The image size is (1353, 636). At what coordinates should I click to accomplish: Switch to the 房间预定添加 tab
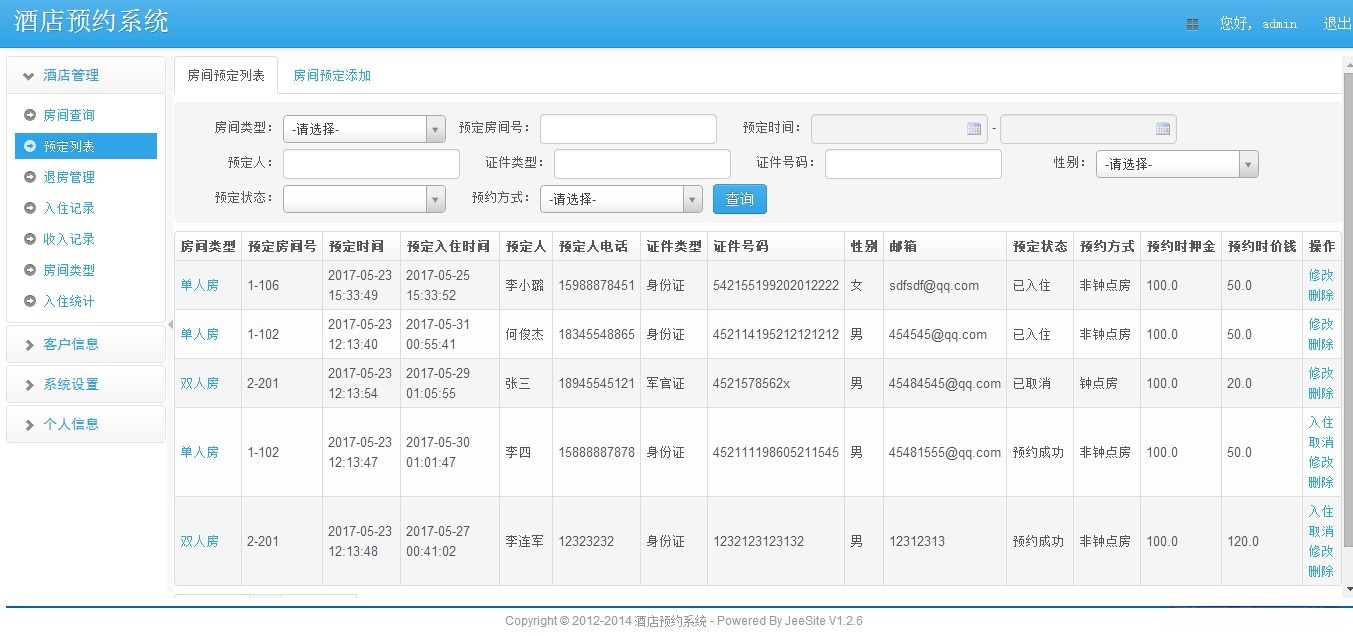point(332,75)
